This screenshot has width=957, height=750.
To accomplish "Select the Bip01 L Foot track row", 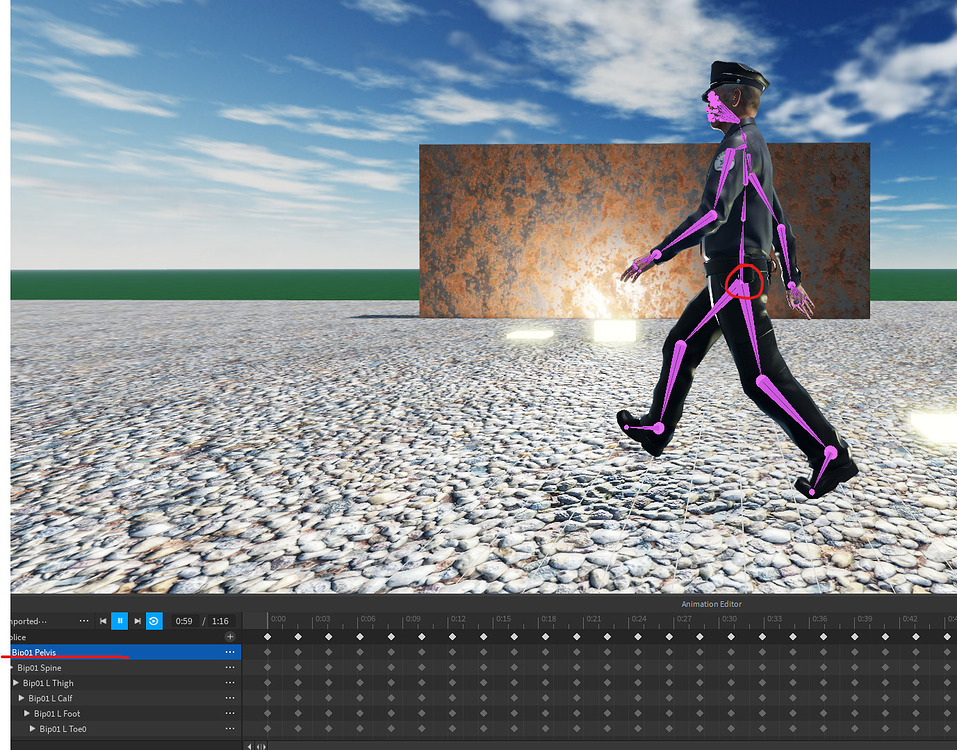I will (x=126, y=713).
